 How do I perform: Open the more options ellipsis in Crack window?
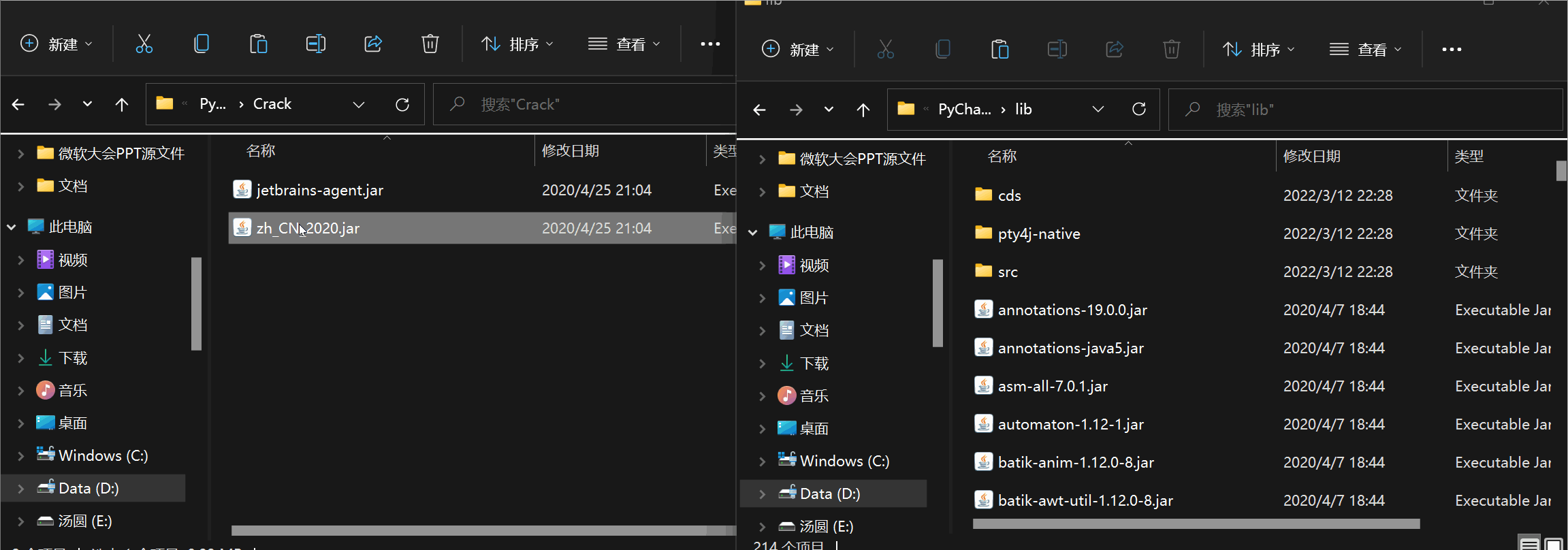pos(710,44)
